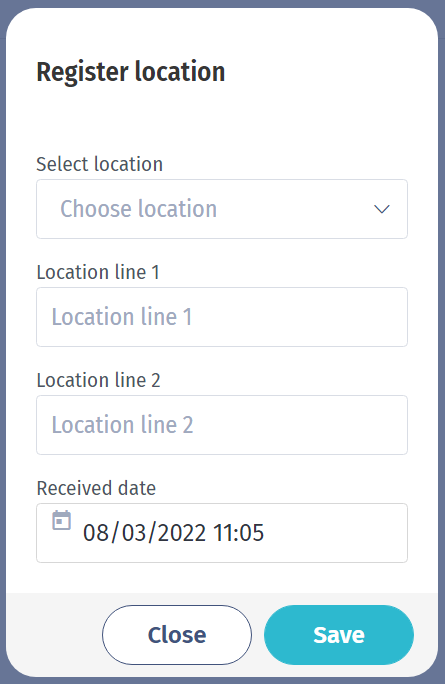
Task: Click the Select location label
Action: pos(99,164)
